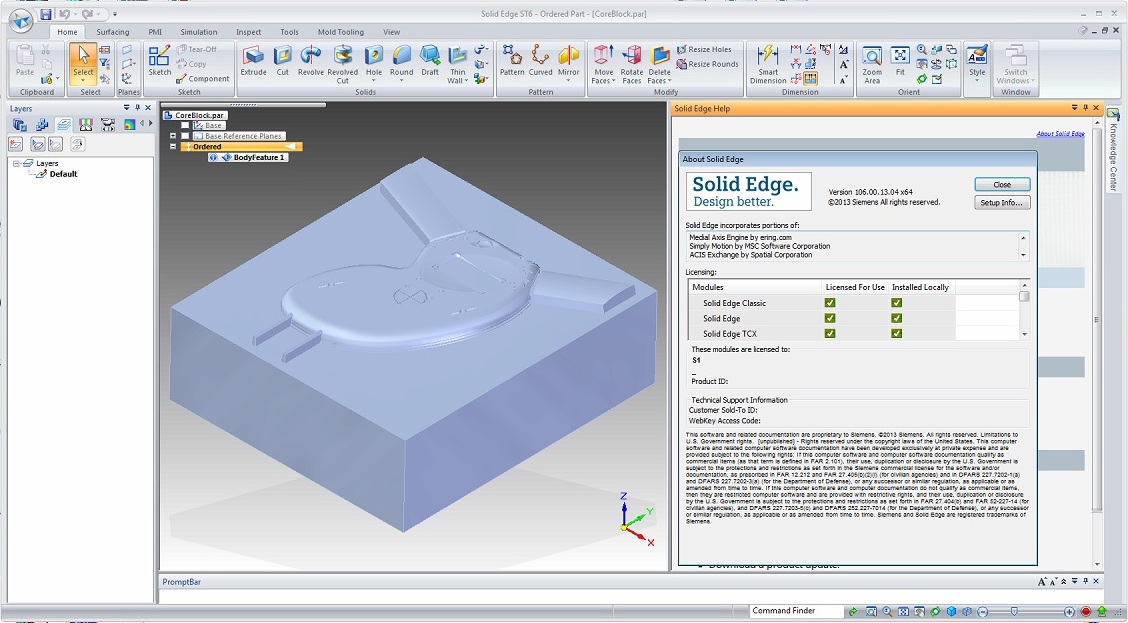Image resolution: width=1128 pixels, height=623 pixels.
Task: Choose the Cut tool in Solids
Action: point(283,61)
